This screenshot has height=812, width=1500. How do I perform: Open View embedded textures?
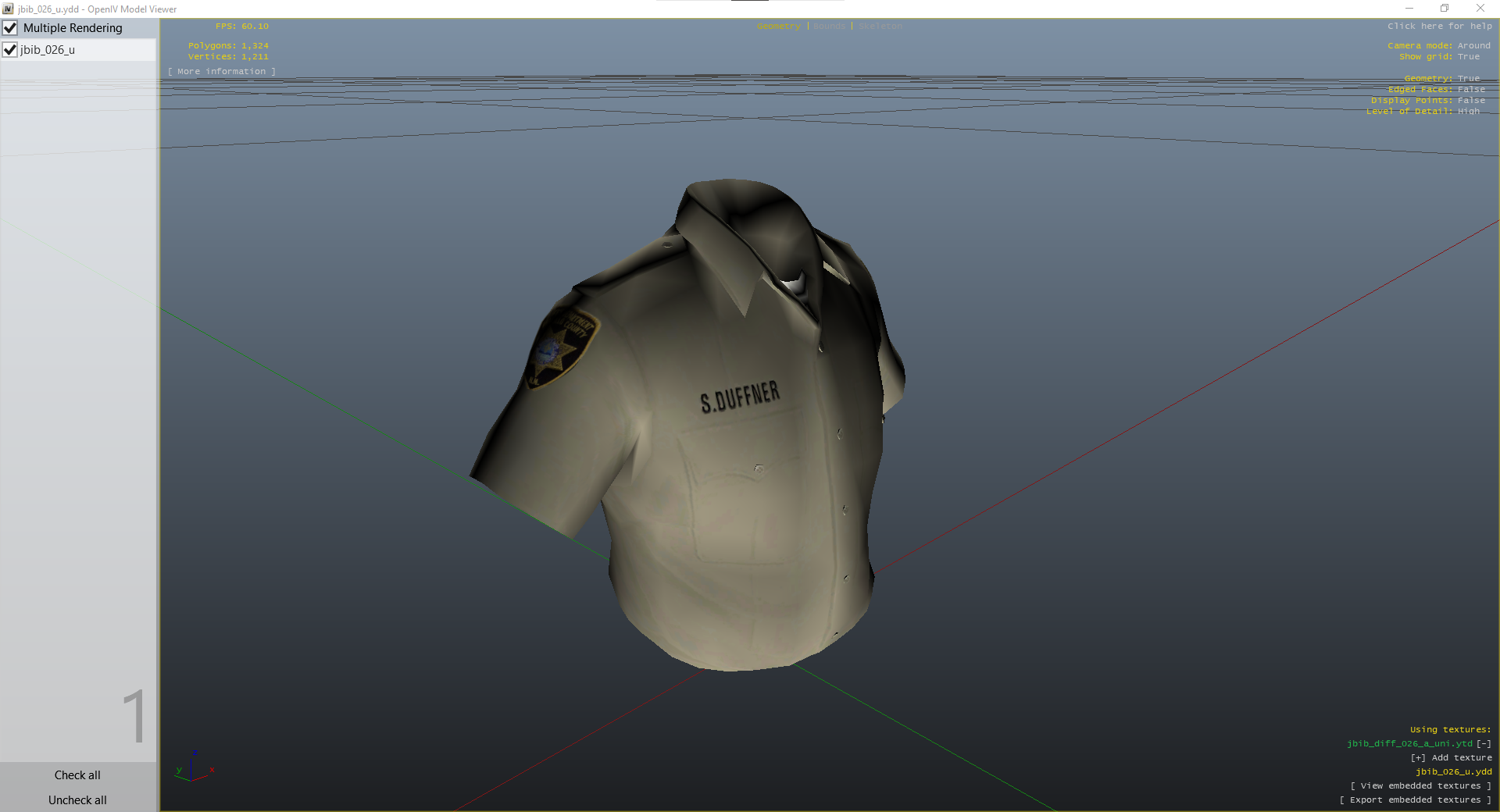coord(1420,785)
